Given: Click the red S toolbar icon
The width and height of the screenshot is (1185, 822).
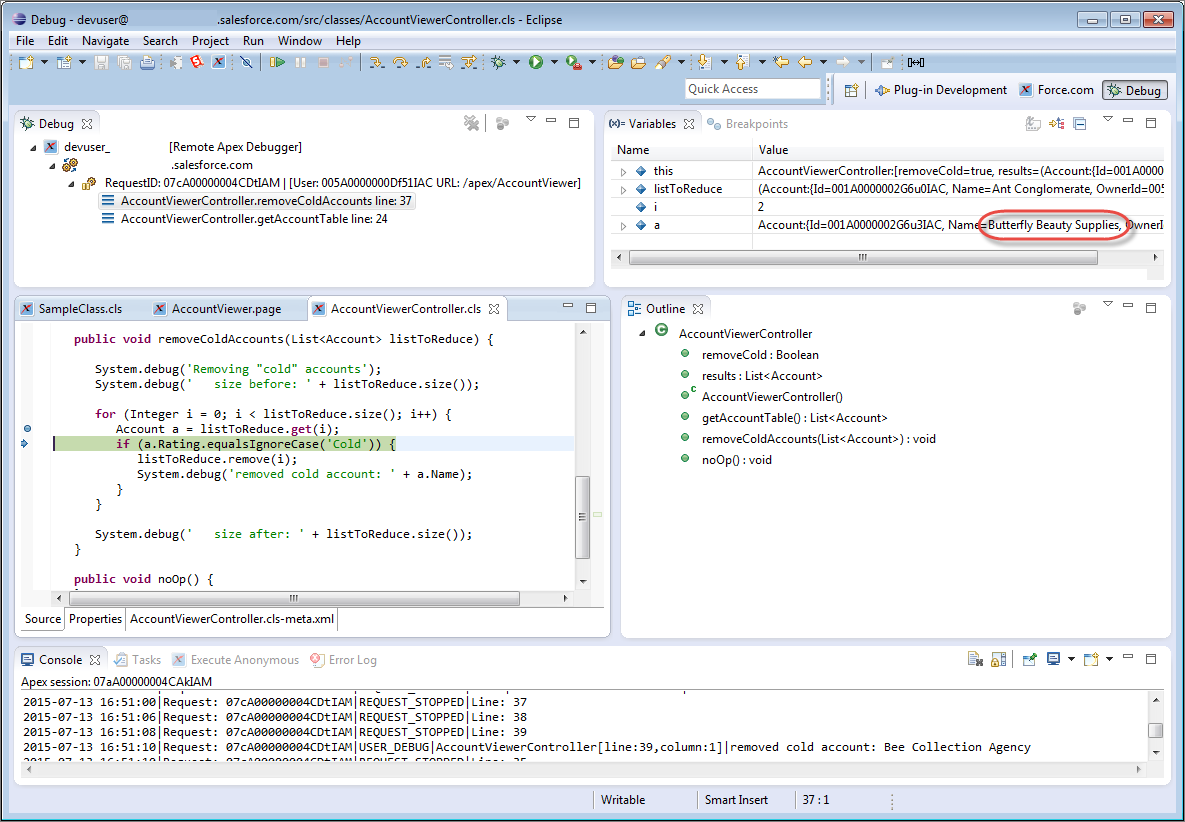Looking at the screenshot, I should 197,63.
